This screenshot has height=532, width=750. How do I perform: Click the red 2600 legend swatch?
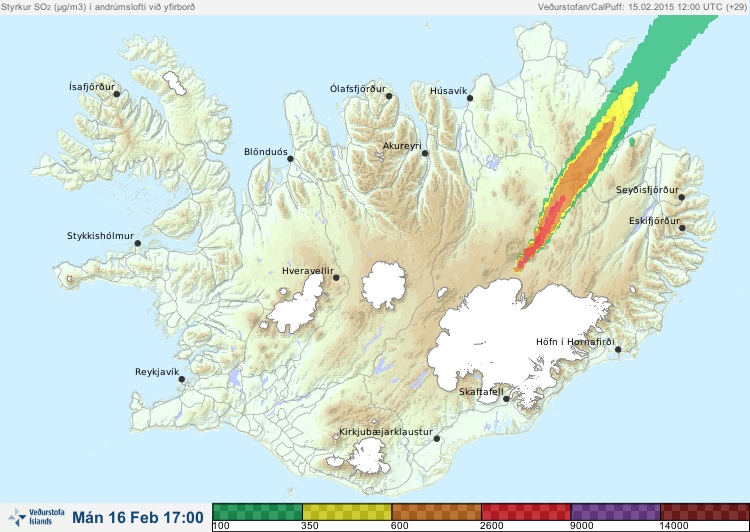526,512
